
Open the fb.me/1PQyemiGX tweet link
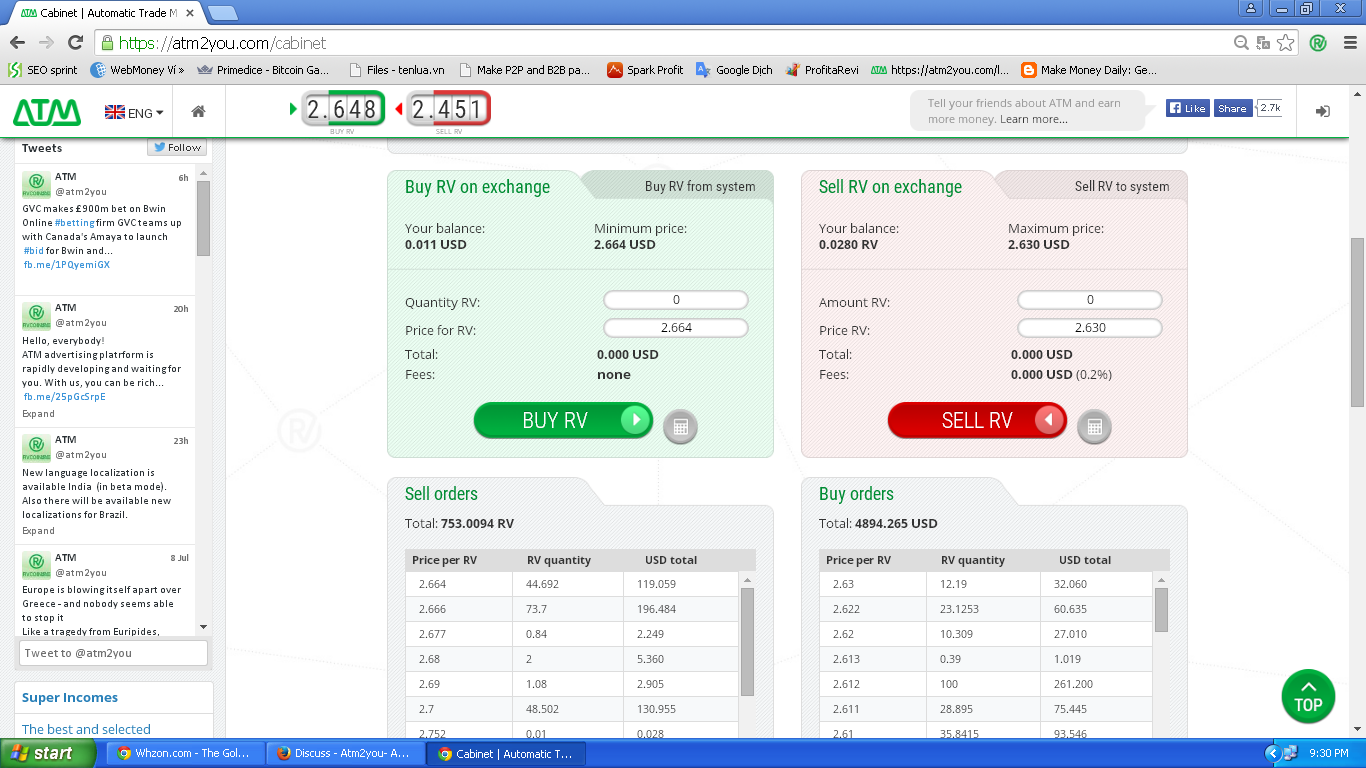(66, 265)
